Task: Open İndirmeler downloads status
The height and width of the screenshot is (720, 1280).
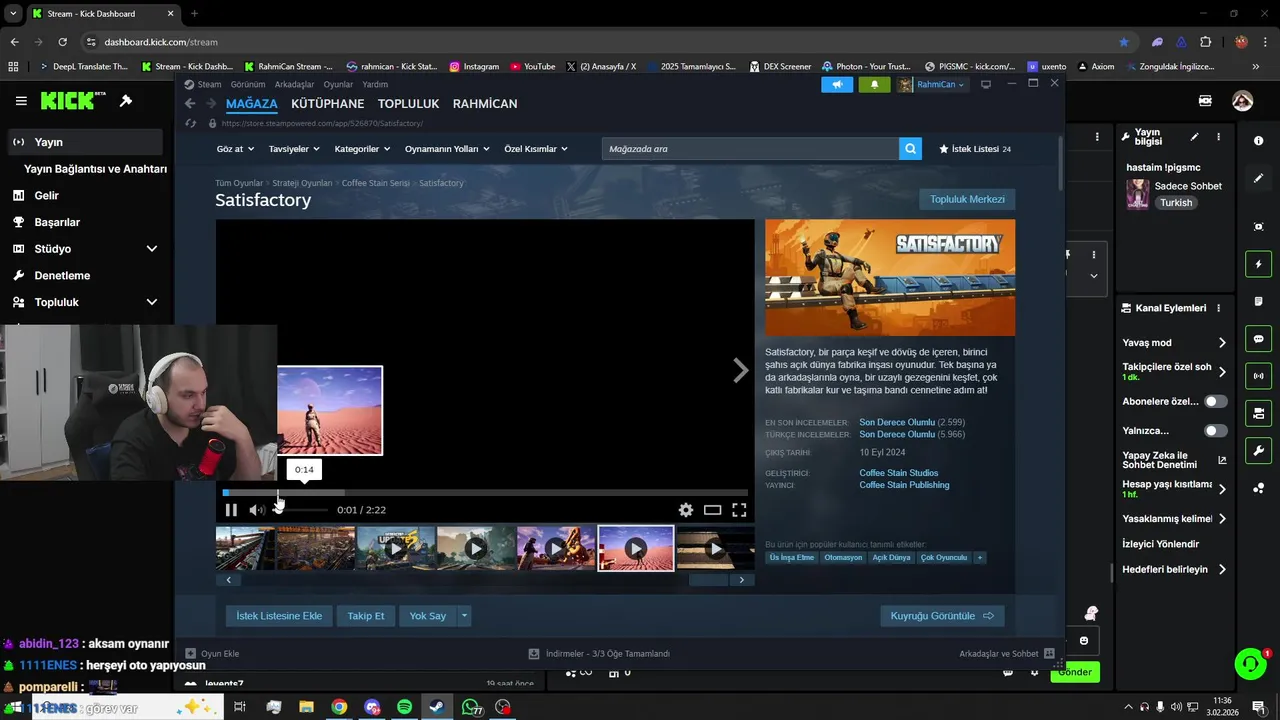Action: click(x=600, y=654)
